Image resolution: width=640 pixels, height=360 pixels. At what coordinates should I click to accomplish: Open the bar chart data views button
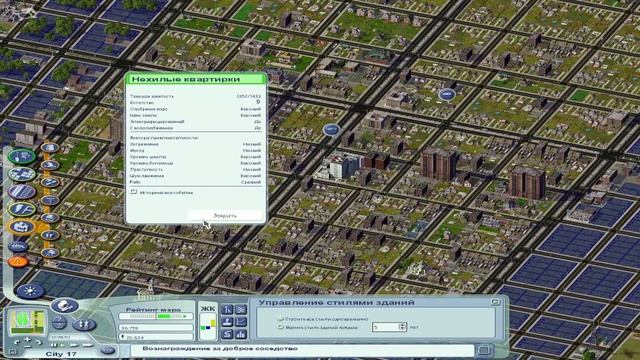tap(241, 335)
